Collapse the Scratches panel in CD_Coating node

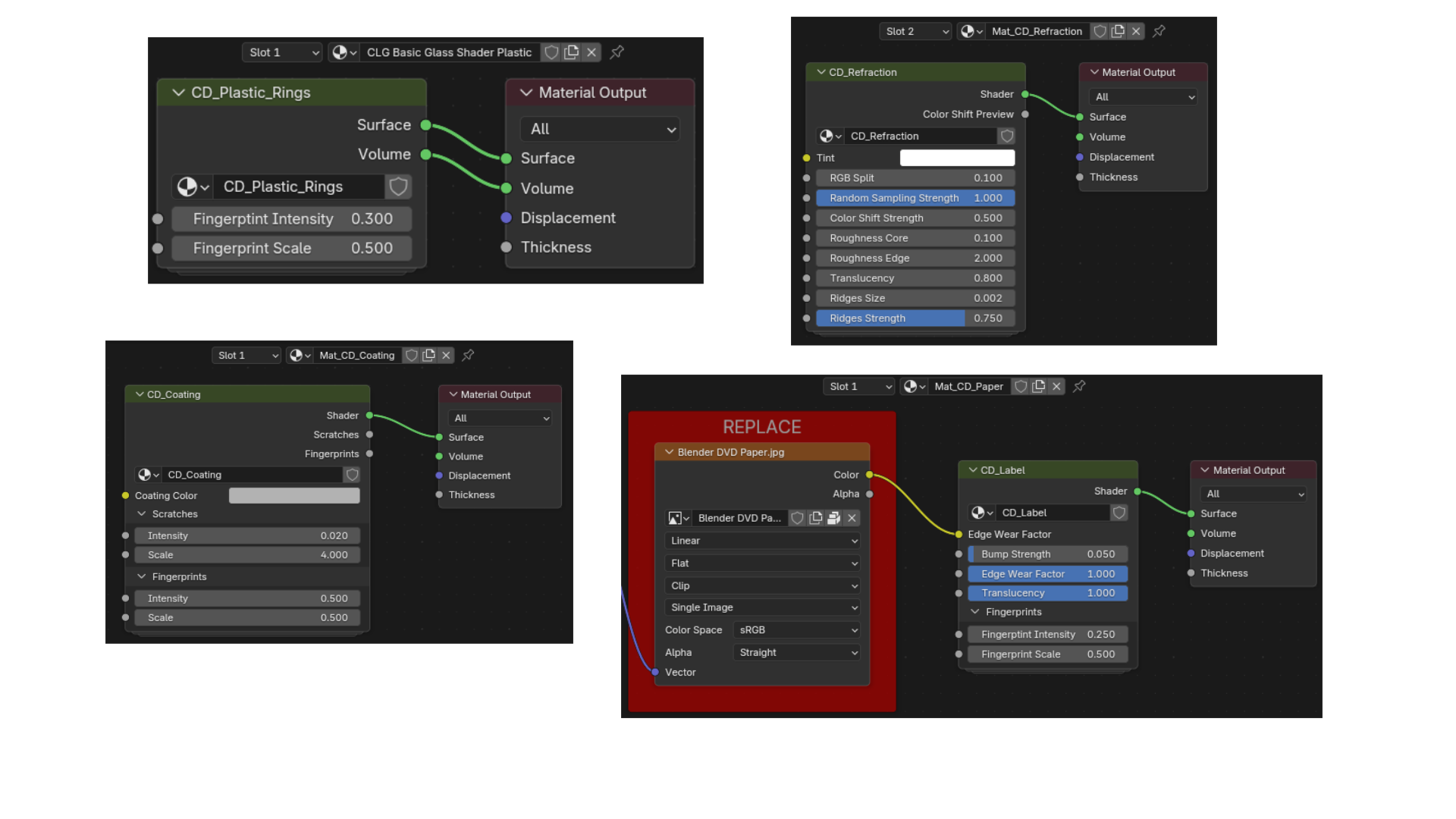[142, 514]
